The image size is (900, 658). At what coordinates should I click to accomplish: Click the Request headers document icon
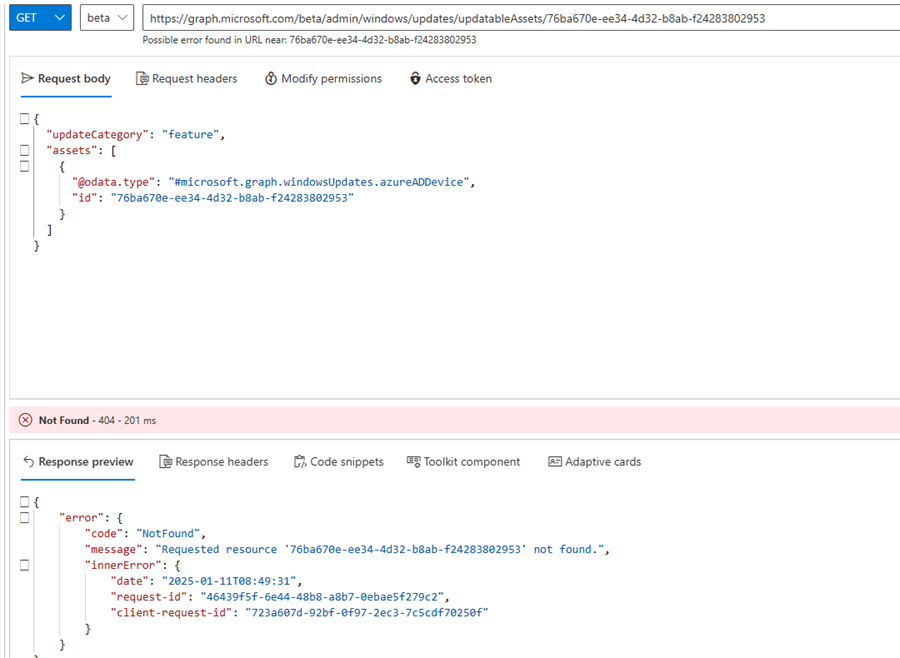click(142, 79)
